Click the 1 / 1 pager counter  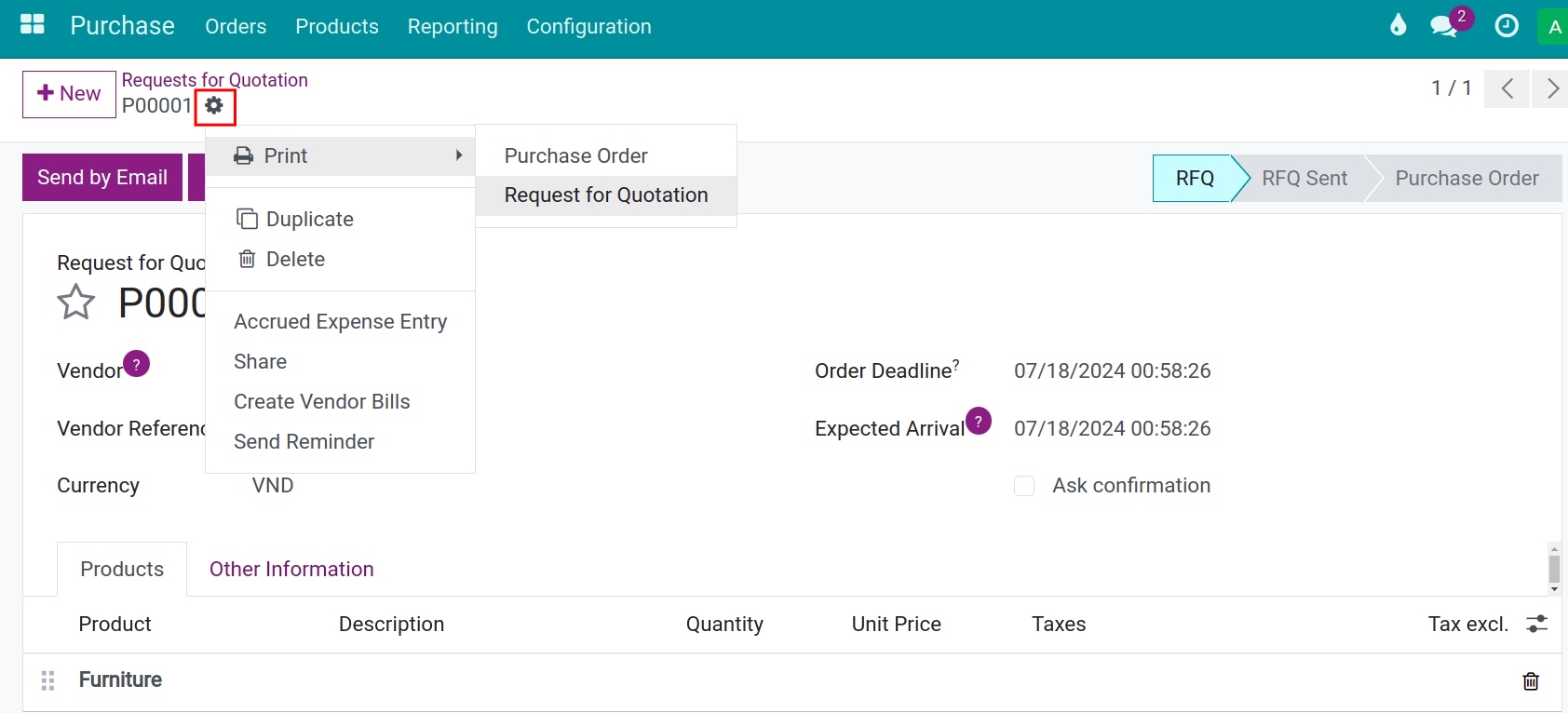pyautogui.click(x=1452, y=88)
